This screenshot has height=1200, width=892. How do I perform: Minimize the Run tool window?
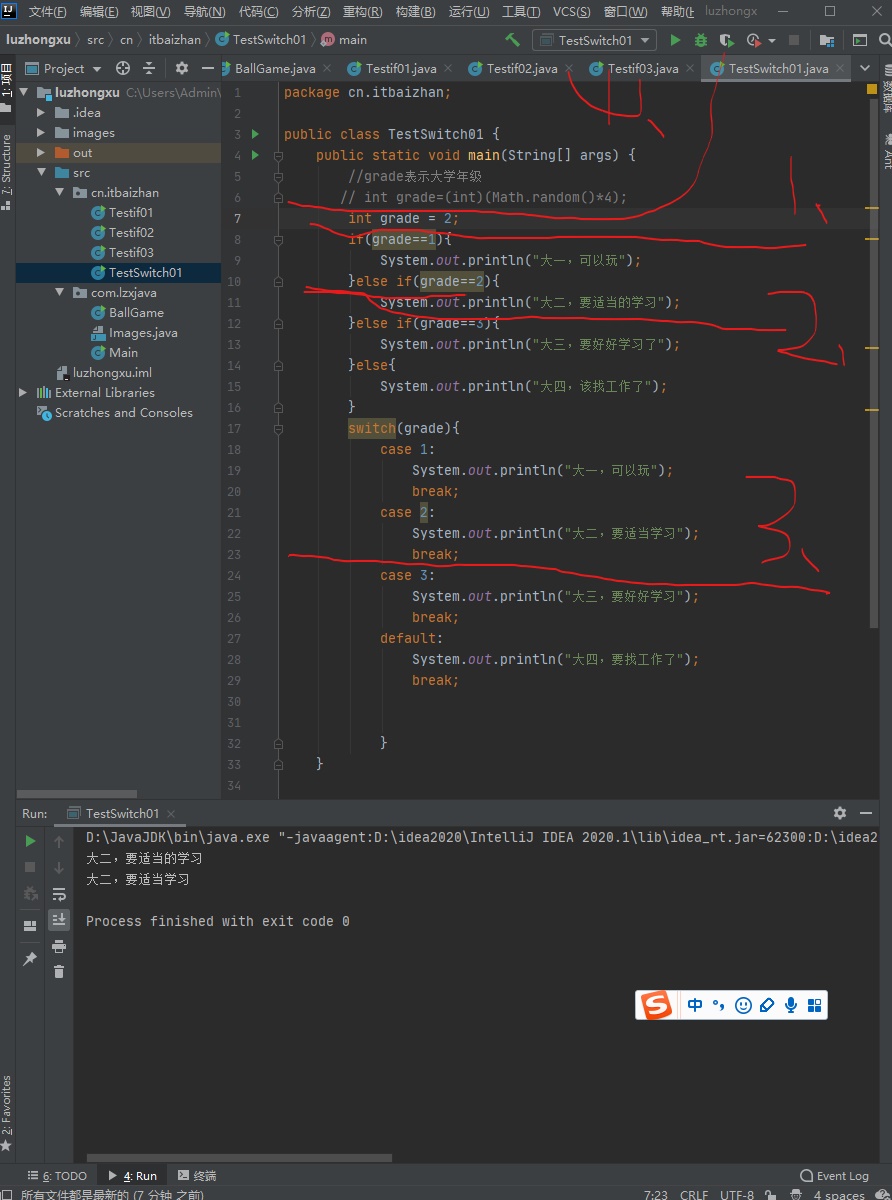point(866,813)
